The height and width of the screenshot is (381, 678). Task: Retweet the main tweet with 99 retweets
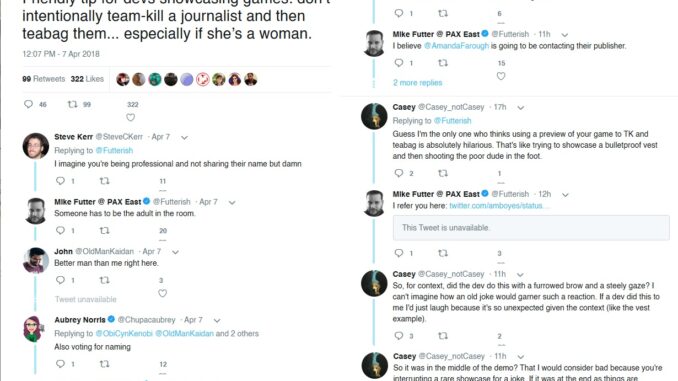(73, 104)
